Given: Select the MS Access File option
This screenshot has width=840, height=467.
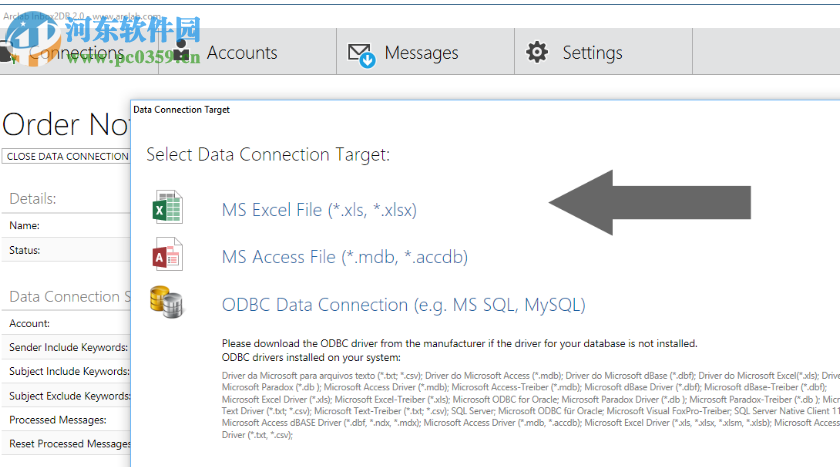Looking at the screenshot, I should click(x=344, y=257).
